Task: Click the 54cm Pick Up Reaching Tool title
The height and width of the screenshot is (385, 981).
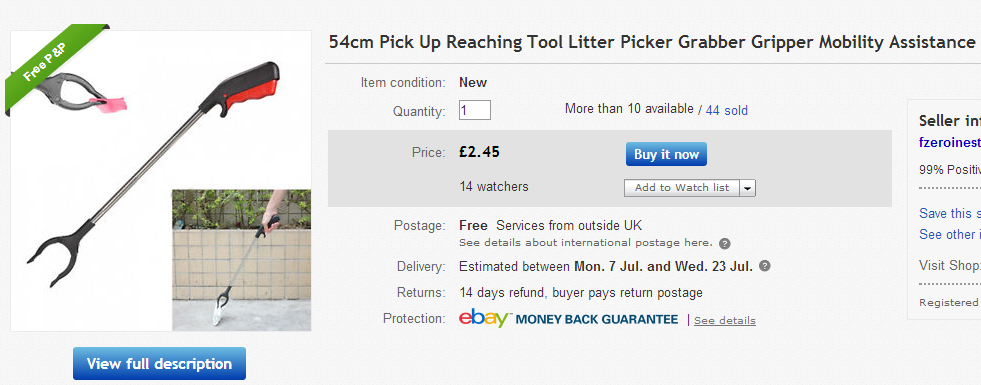Action: pyautogui.click(x=652, y=43)
